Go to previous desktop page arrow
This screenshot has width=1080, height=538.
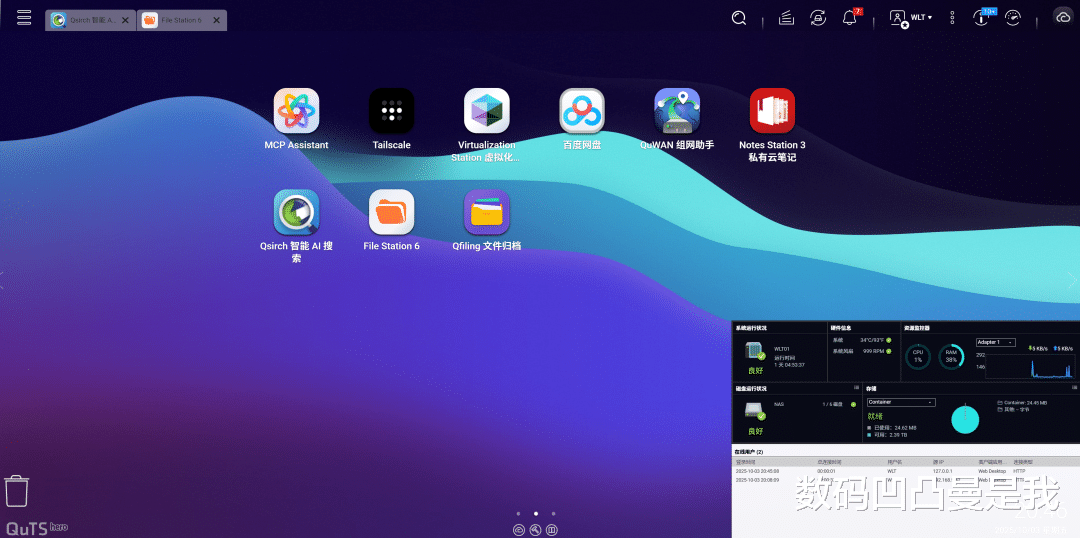point(3,280)
